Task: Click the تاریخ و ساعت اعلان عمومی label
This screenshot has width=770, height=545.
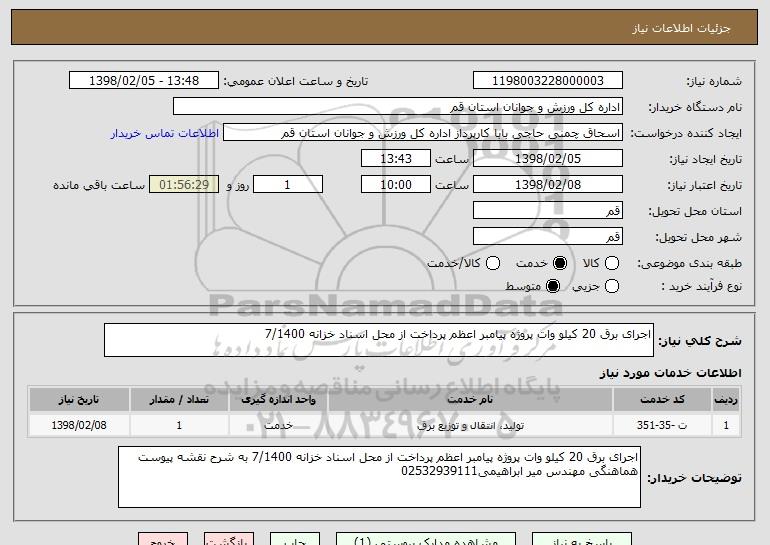Action: pos(296,81)
